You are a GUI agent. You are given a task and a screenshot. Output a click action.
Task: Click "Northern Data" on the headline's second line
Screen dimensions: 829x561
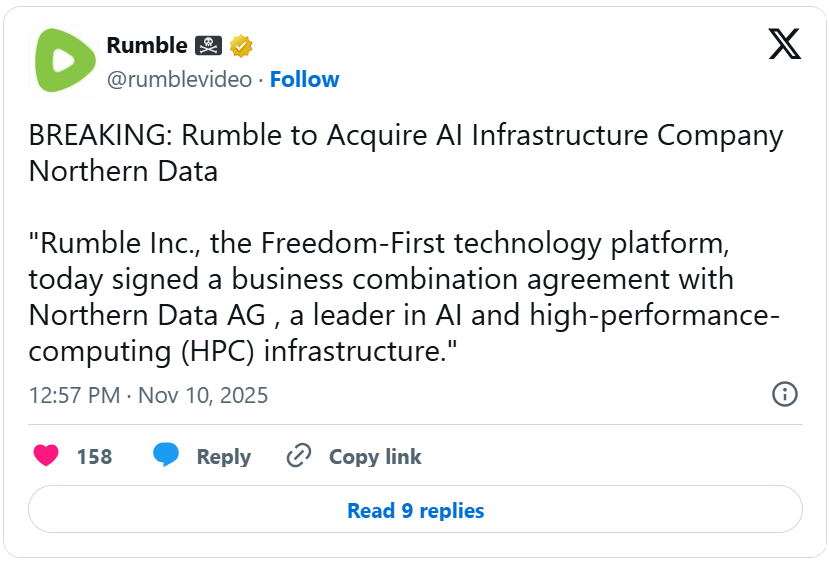123,171
